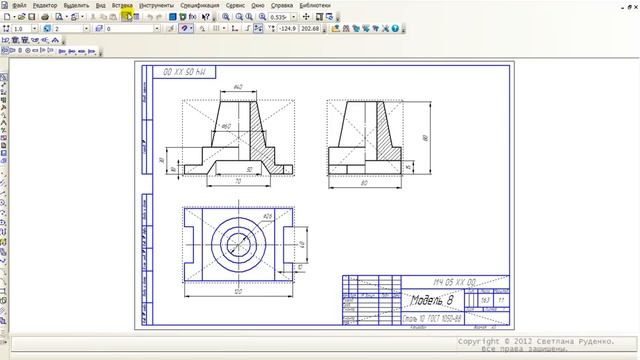Undo the last action
Viewport: 640px width, 360px height.
150,17
